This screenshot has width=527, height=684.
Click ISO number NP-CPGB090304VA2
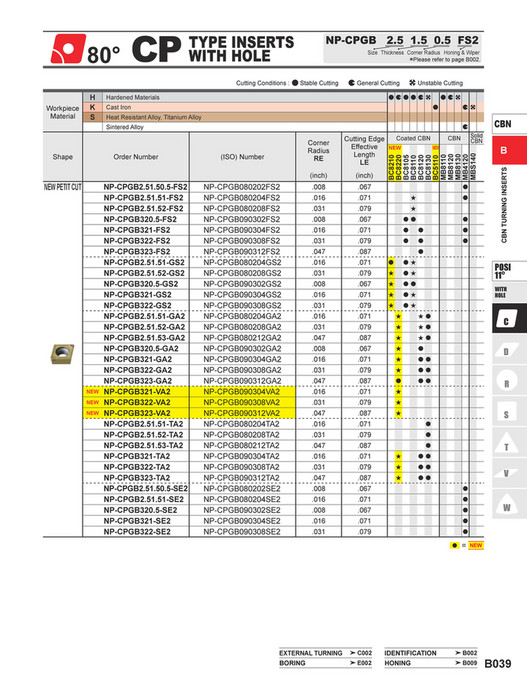pos(241,392)
